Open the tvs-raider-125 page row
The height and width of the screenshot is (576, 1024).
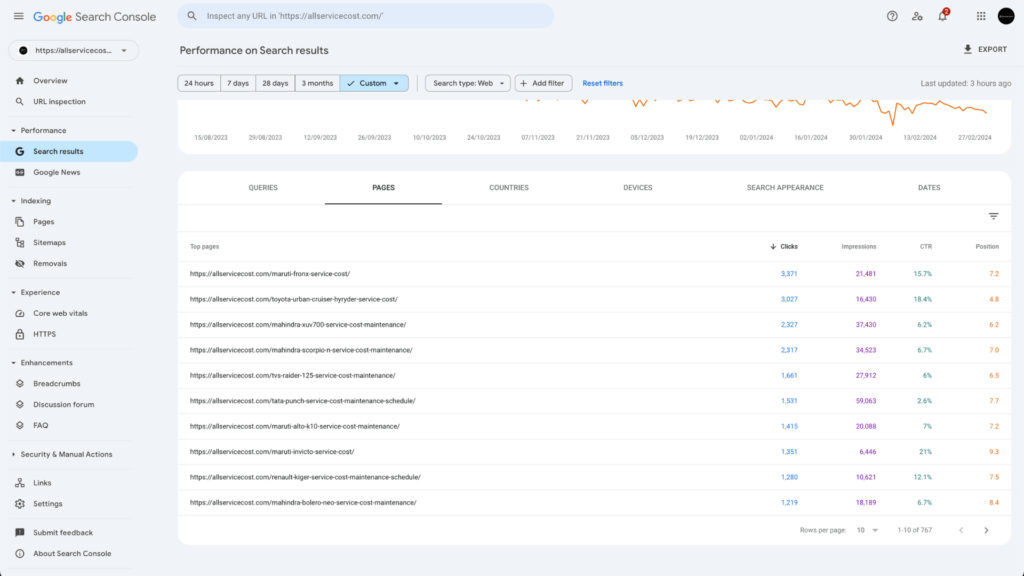594,376
